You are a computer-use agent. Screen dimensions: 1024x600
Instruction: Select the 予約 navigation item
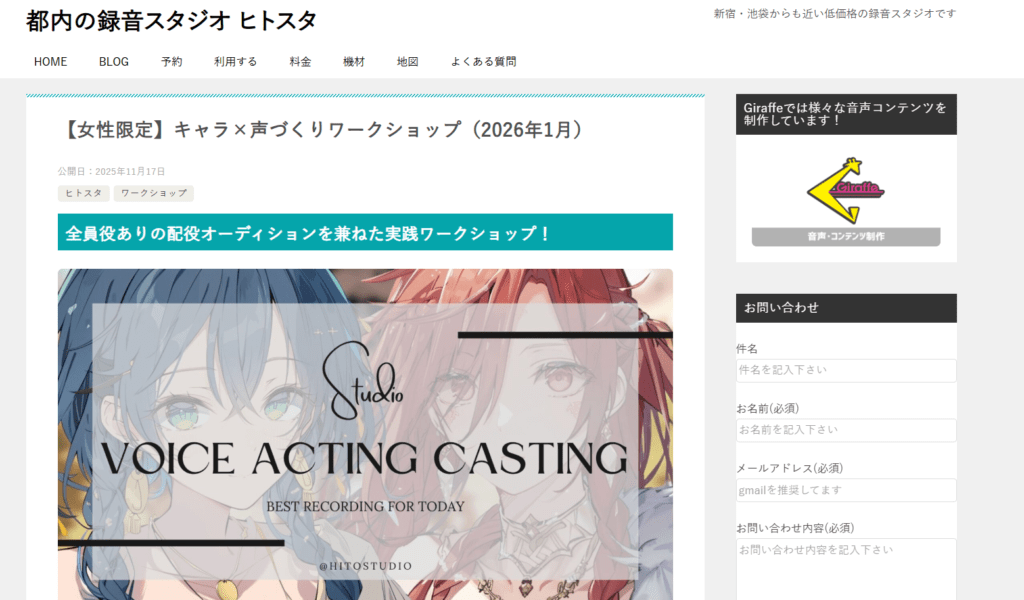[x=171, y=61]
